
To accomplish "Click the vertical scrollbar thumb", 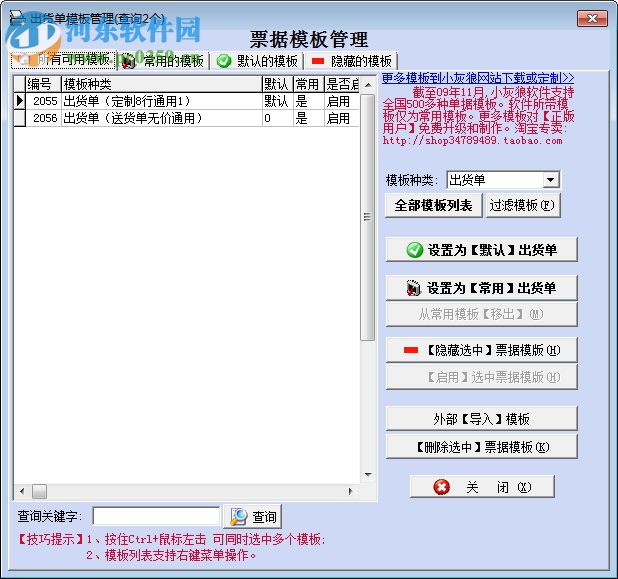I will 368,217.
